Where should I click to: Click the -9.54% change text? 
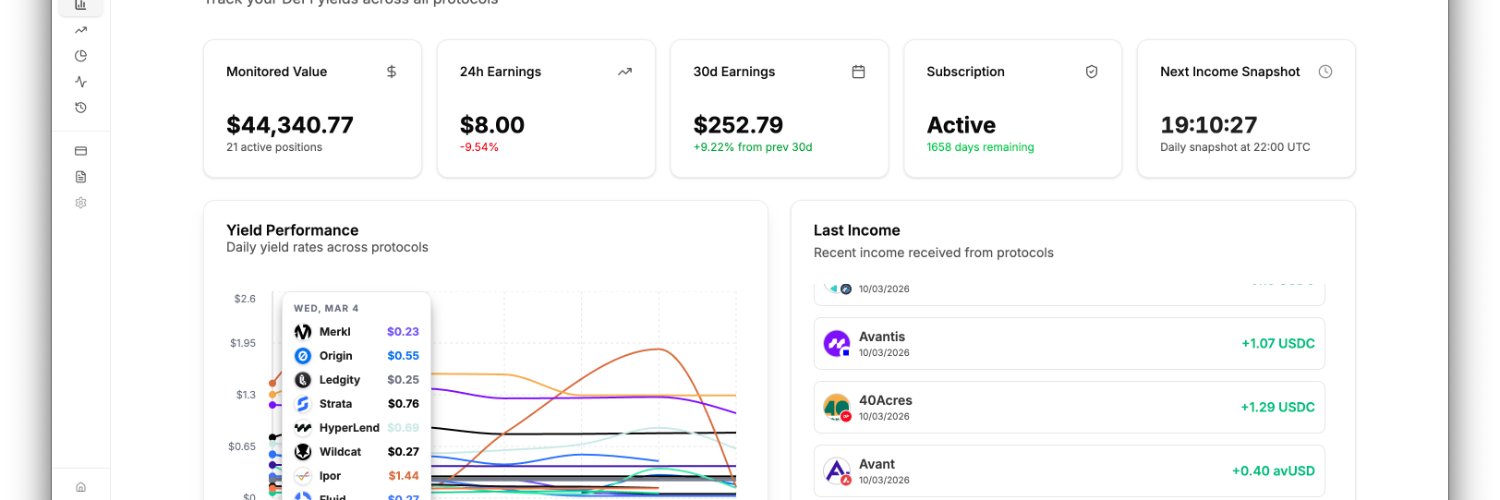tap(479, 147)
